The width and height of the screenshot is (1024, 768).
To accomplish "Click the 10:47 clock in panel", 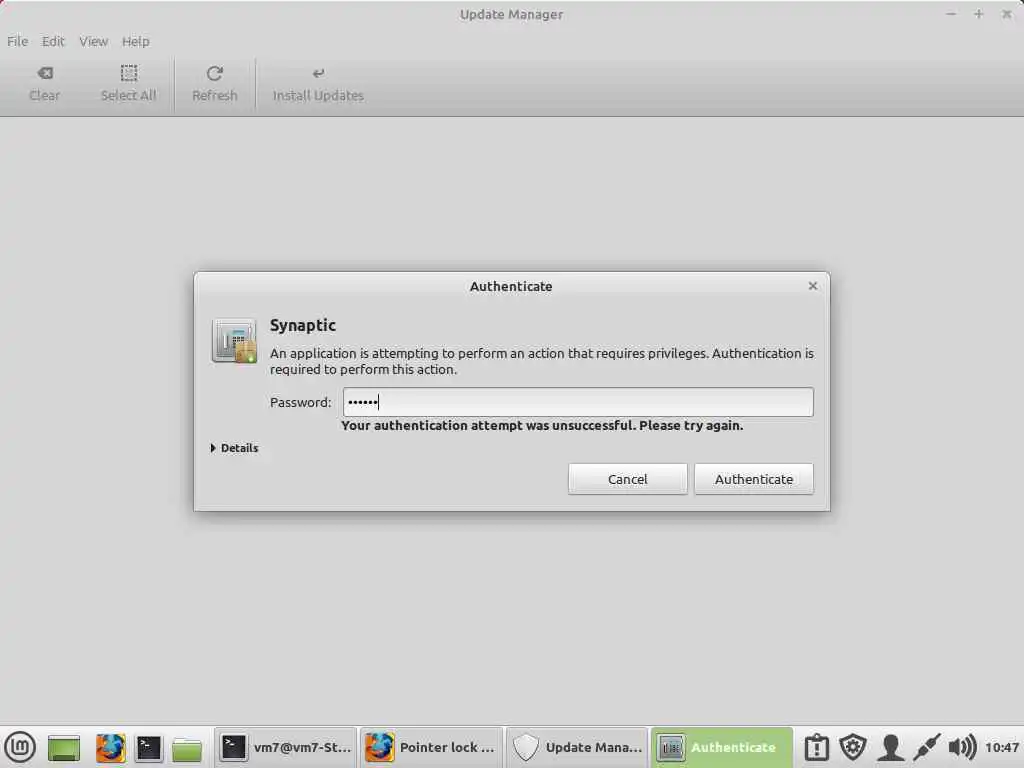I will pyautogui.click(x=1002, y=747).
